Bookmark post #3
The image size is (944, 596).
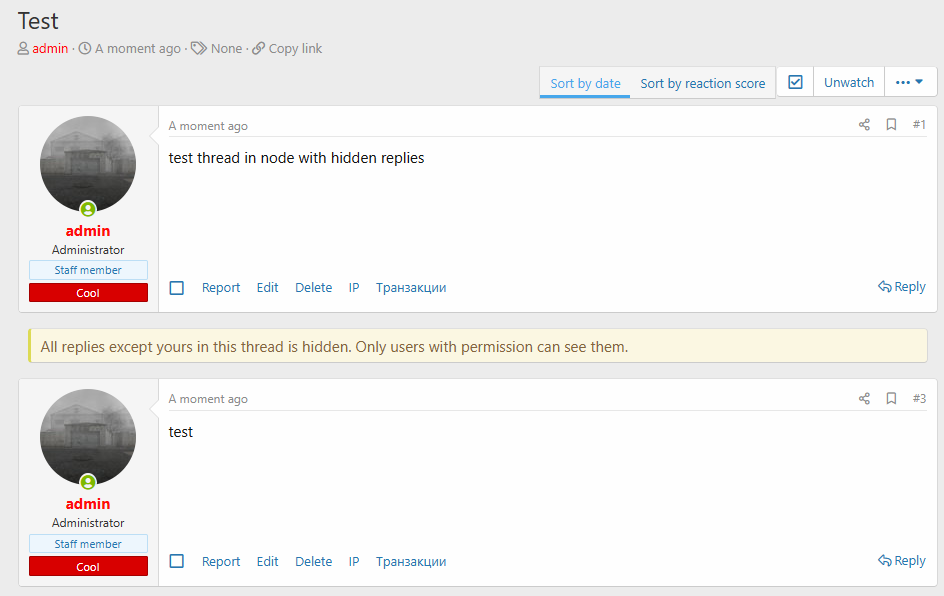point(891,399)
